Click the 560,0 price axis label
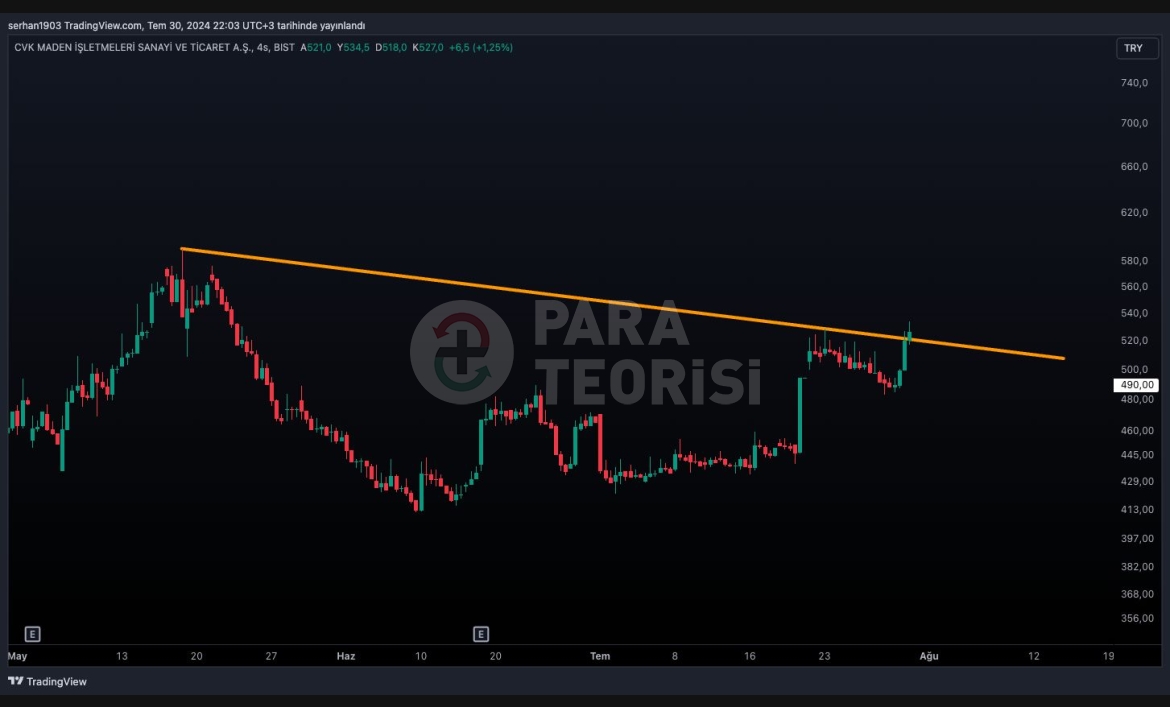 pos(1134,286)
